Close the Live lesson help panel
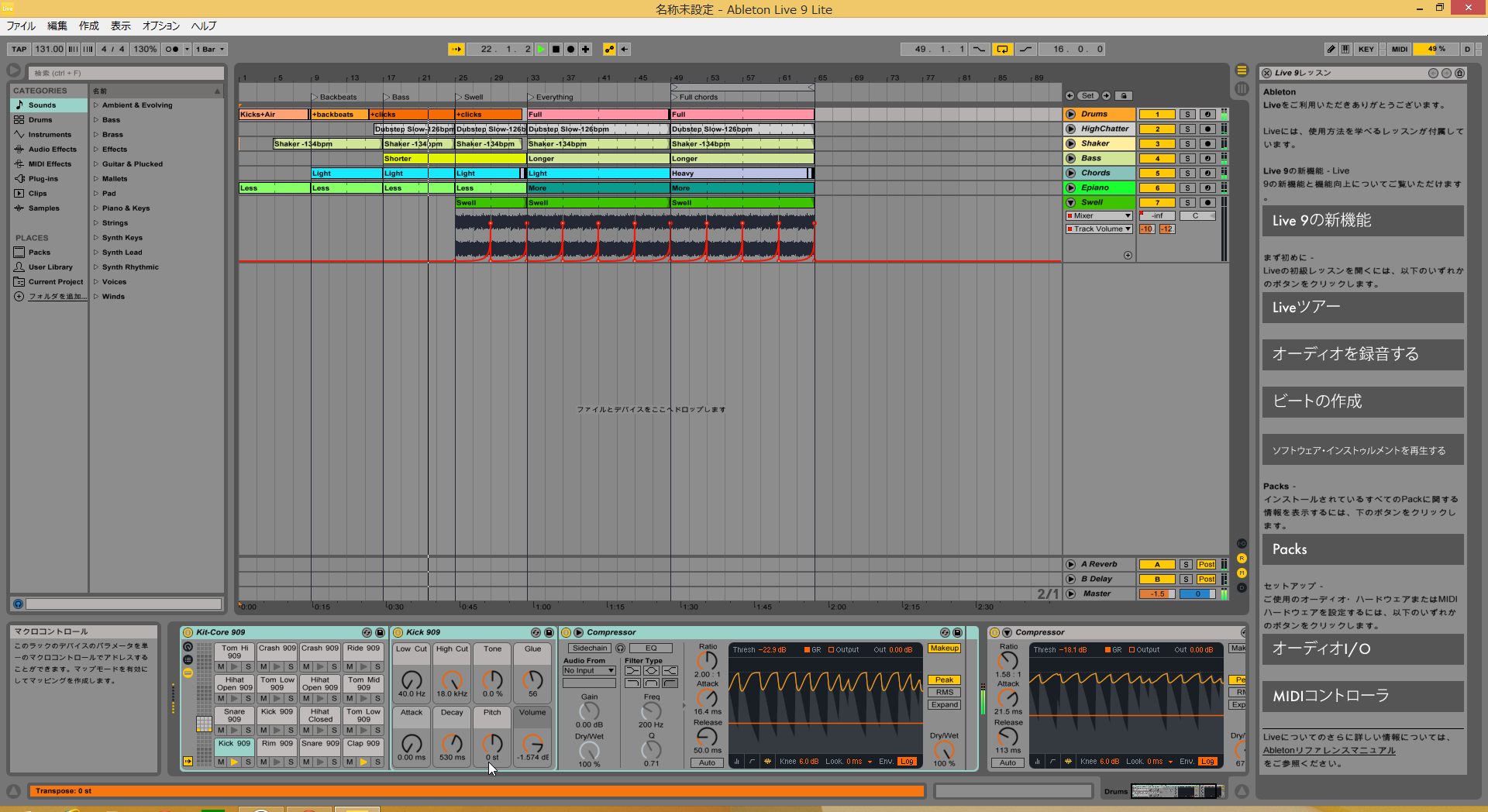The width and height of the screenshot is (1488, 812). pyautogui.click(x=1266, y=73)
